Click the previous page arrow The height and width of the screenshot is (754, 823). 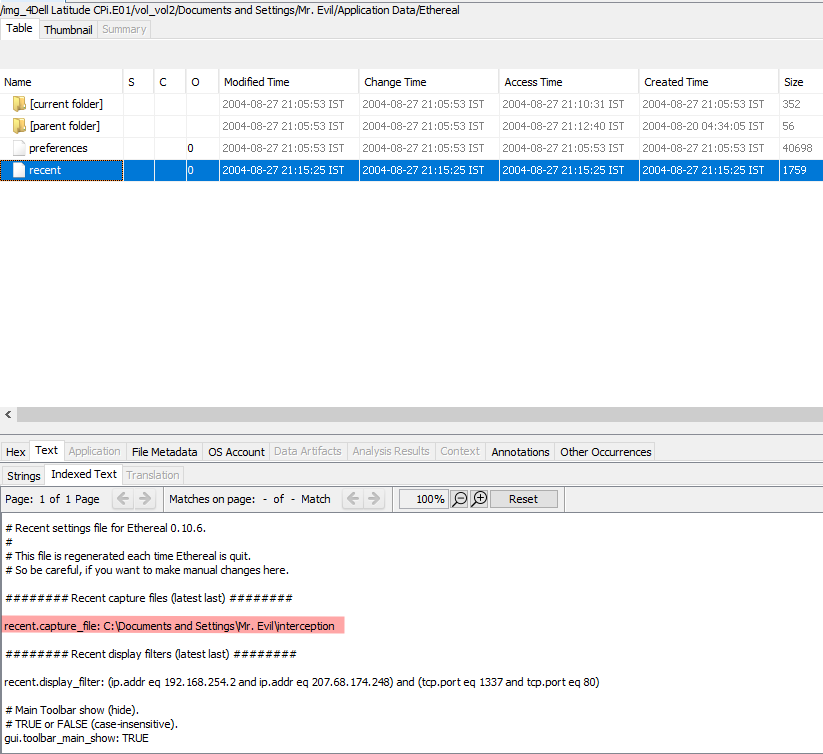122,498
